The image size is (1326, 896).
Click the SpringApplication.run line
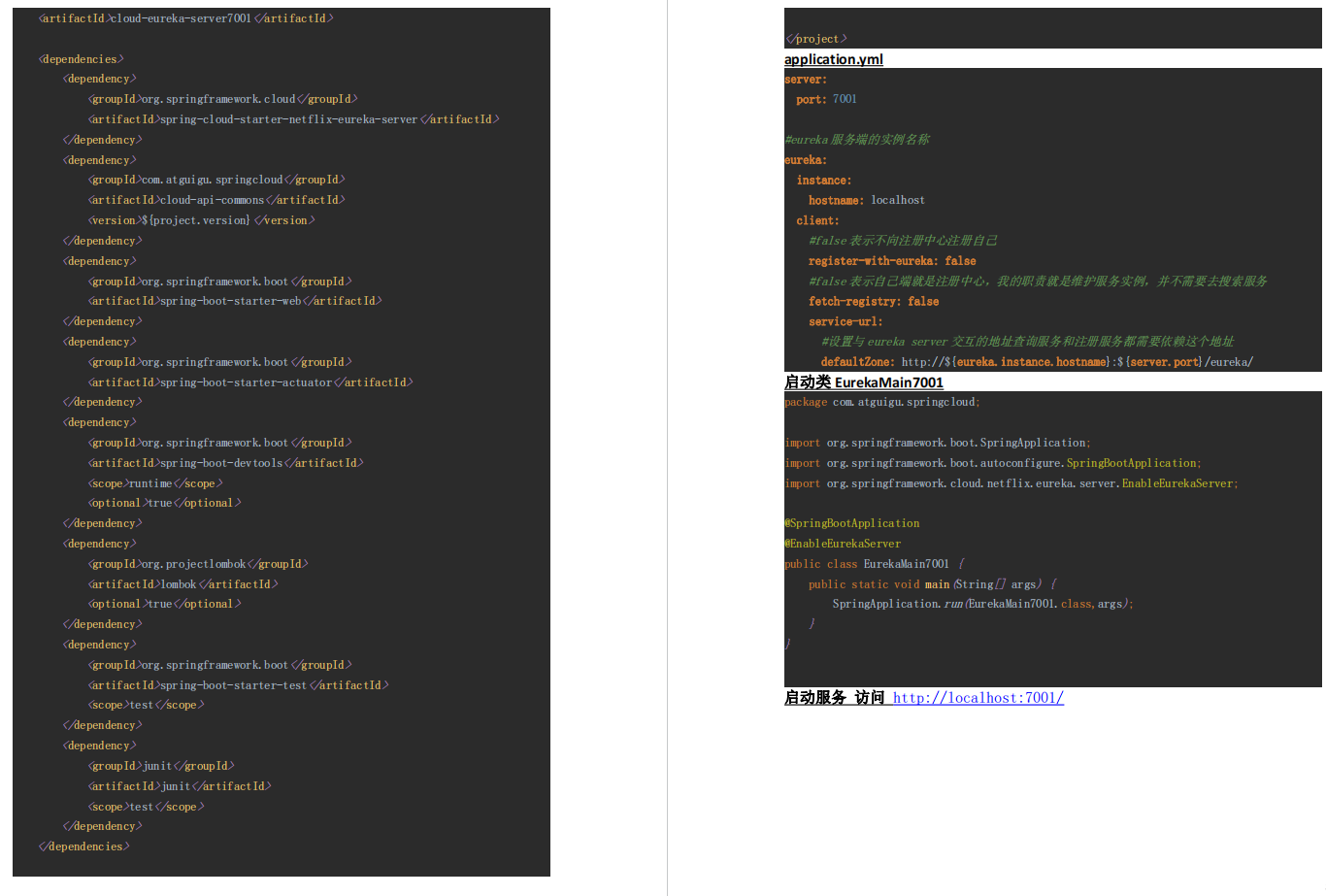coord(982,604)
